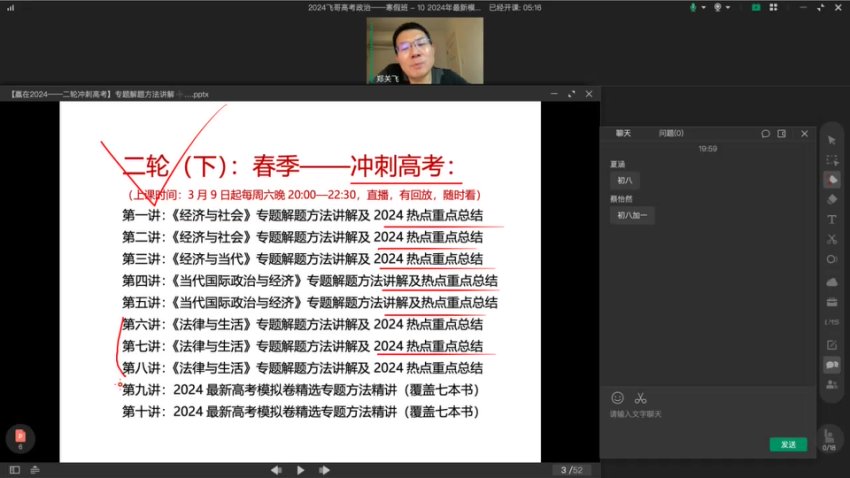Viewport: 850px width, 478px height.
Task: Toggle the highlighted pen tool
Action: coord(831,179)
